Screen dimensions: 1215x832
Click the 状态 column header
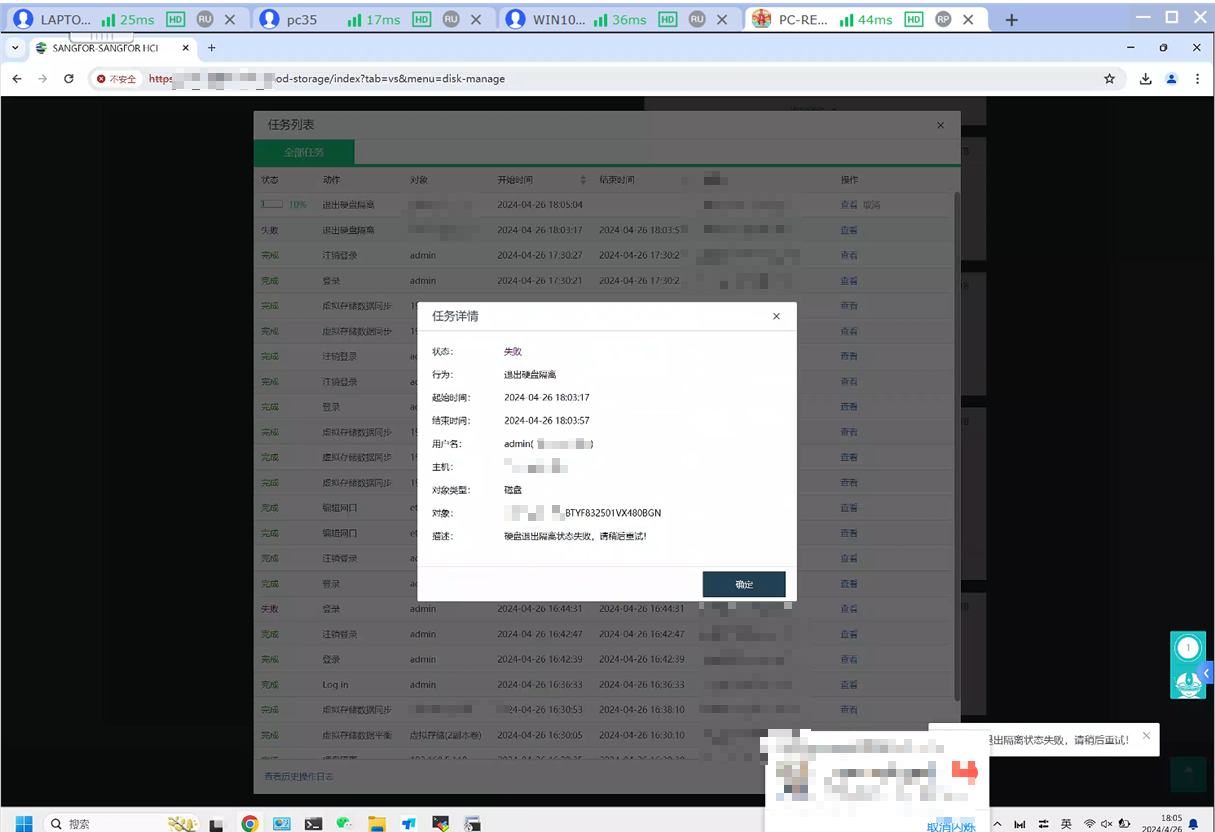[270, 180]
